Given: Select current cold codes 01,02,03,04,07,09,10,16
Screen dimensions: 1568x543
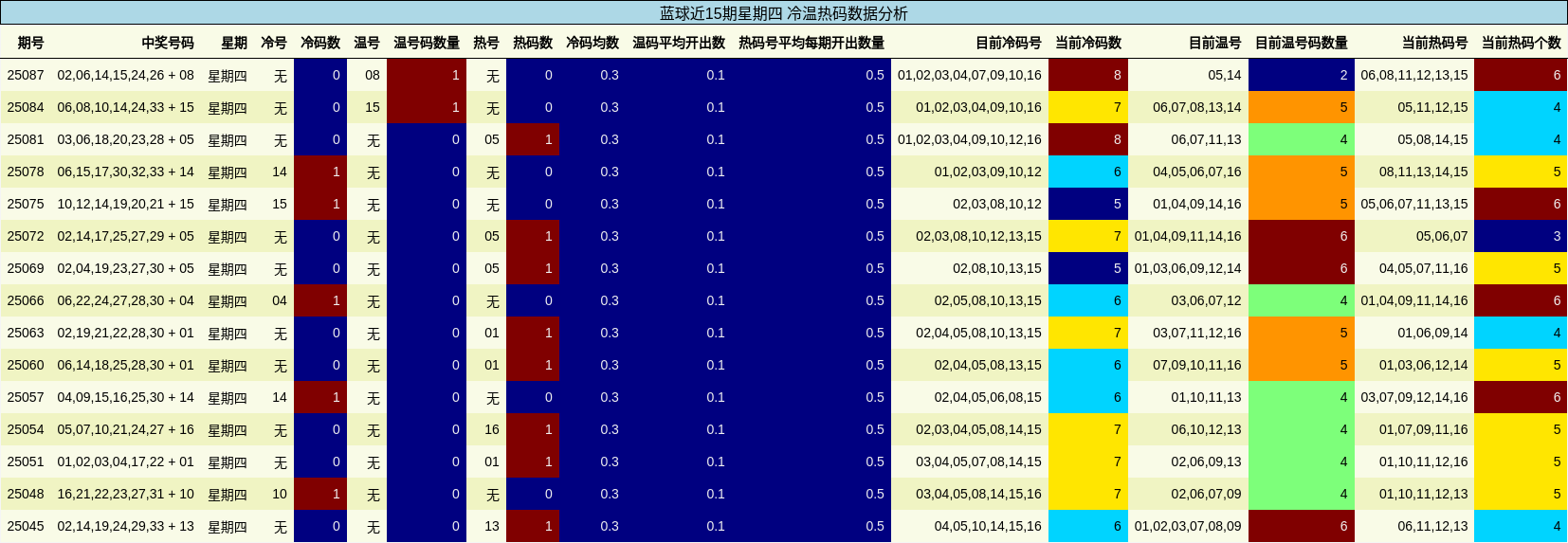Looking at the screenshot, I should tap(970, 75).
